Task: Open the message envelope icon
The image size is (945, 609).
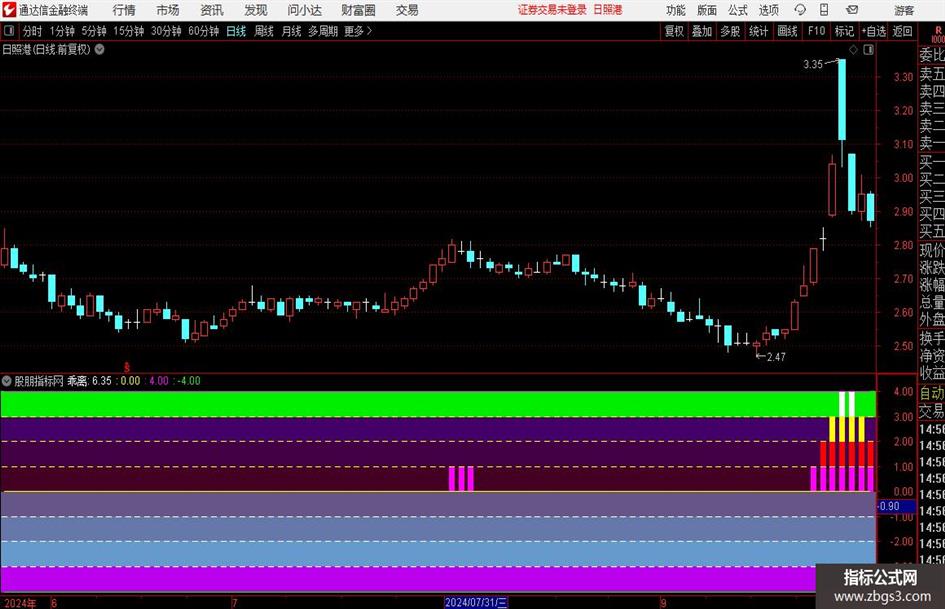Action: (x=852, y=10)
